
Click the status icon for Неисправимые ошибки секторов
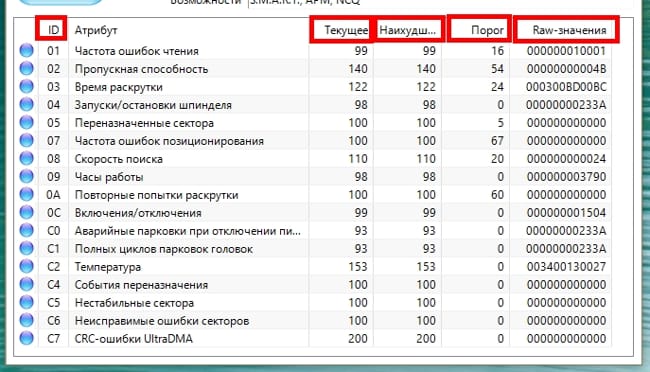(27, 321)
